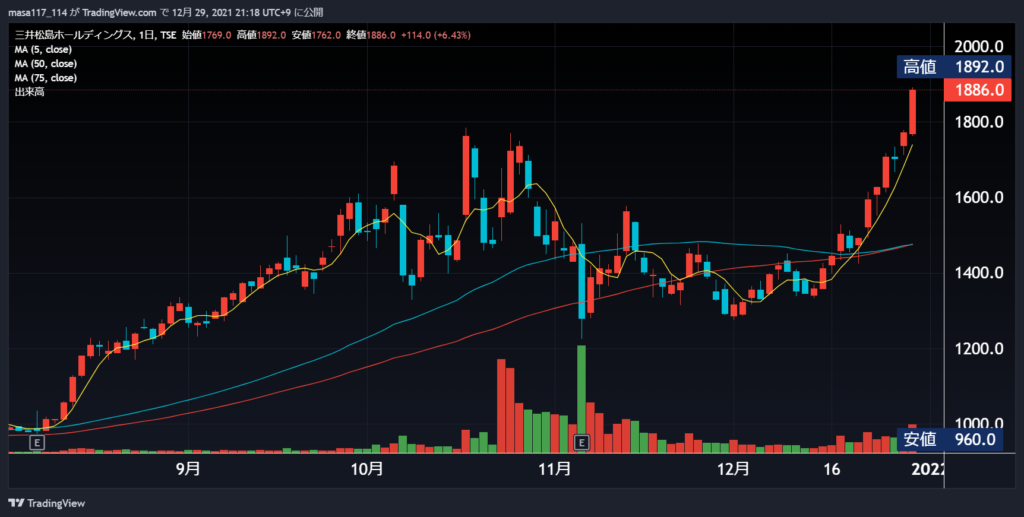Click the 1800.0 price axis value
1024x517 pixels.
coord(979,122)
